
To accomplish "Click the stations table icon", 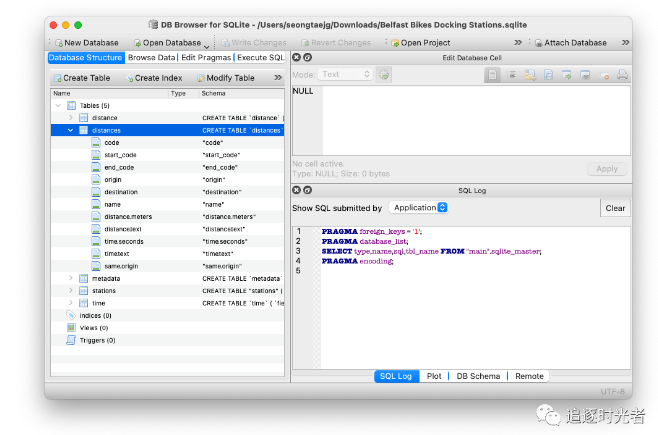I will (84, 291).
